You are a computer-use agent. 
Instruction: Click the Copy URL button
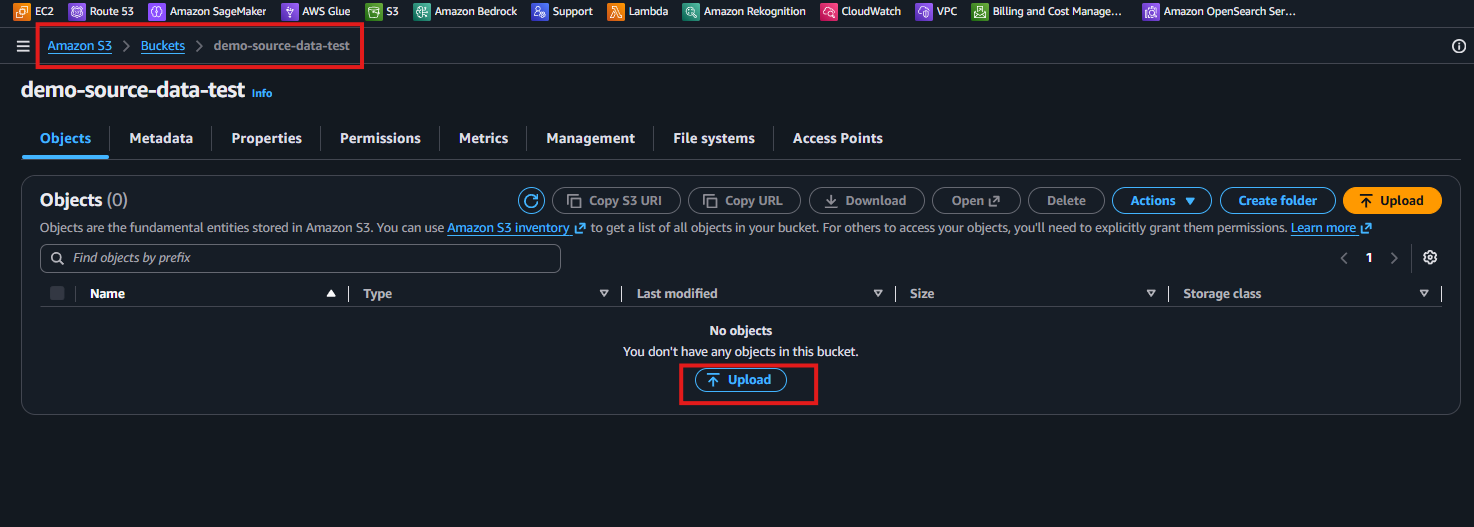(743, 200)
